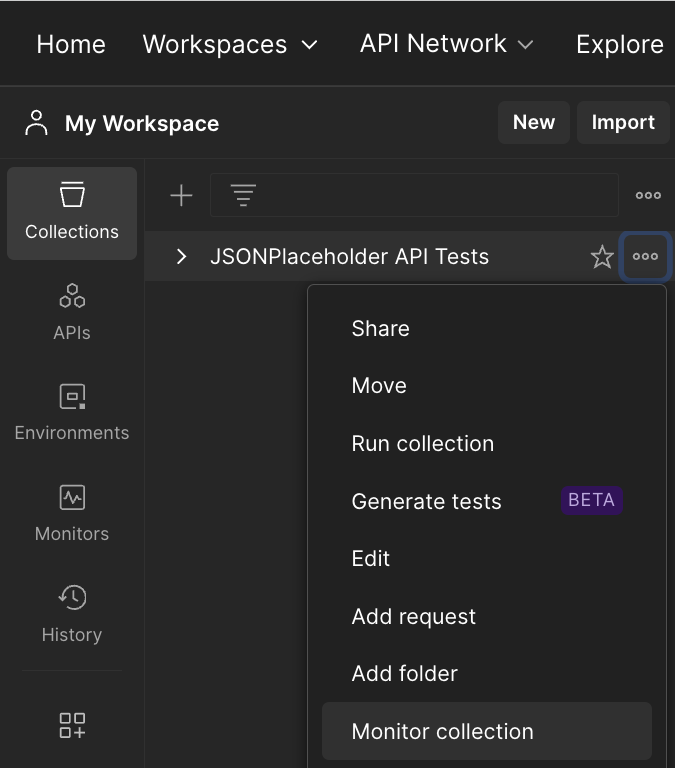Go to the Home link

pyautogui.click(x=71, y=44)
